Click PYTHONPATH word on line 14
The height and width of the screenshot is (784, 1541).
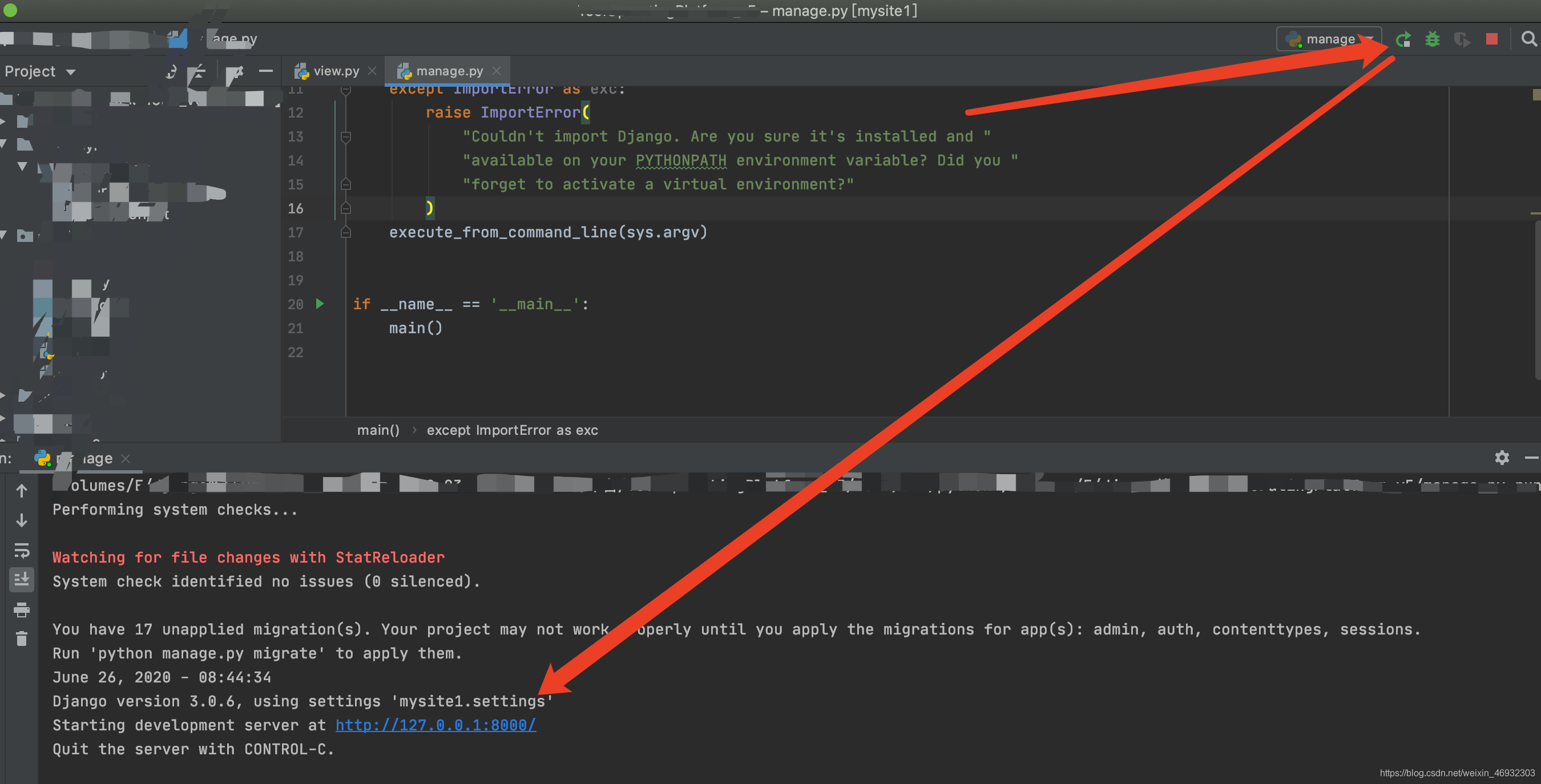tap(681, 161)
